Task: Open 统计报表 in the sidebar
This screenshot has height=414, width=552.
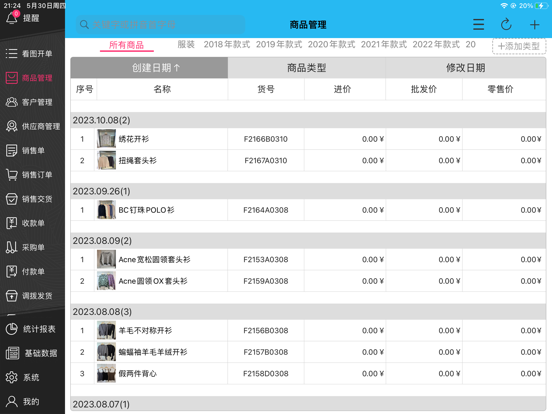Action: tap(30, 329)
